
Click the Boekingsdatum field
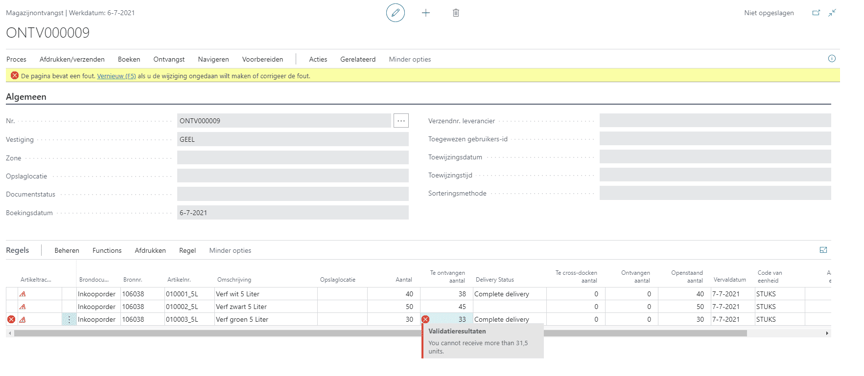[x=293, y=212]
